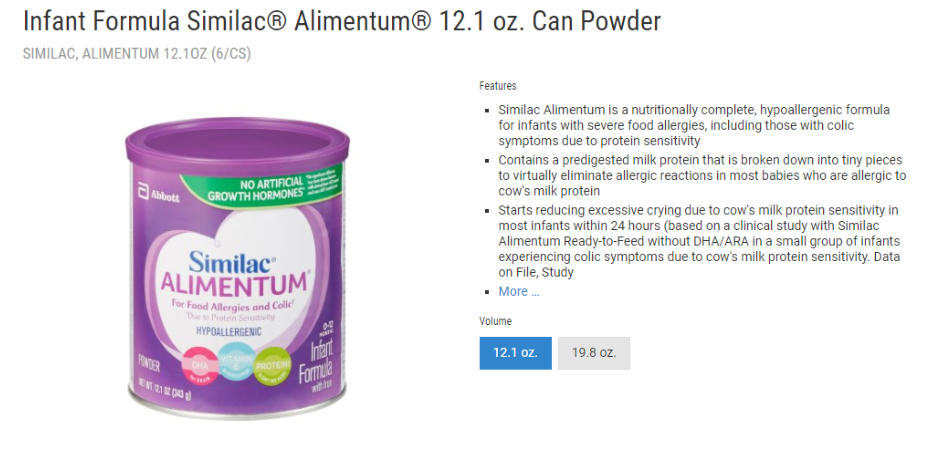This screenshot has height=471, width=929.
Task: Select the 12.1 oz. volume option
Action: (x=515, y=353)
